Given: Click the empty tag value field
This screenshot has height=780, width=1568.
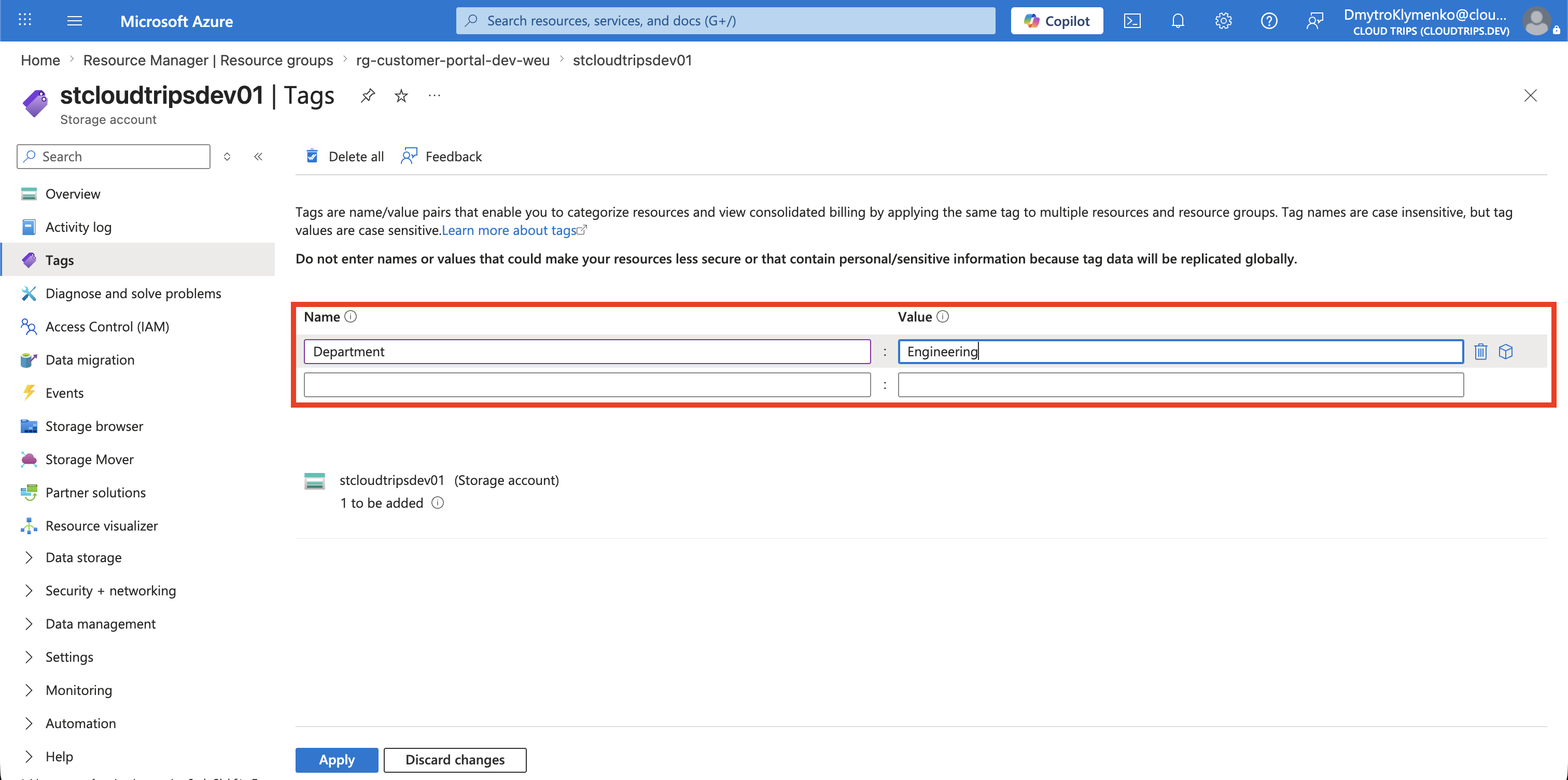Looking at the screenshot, I should tap(1180, 385).
